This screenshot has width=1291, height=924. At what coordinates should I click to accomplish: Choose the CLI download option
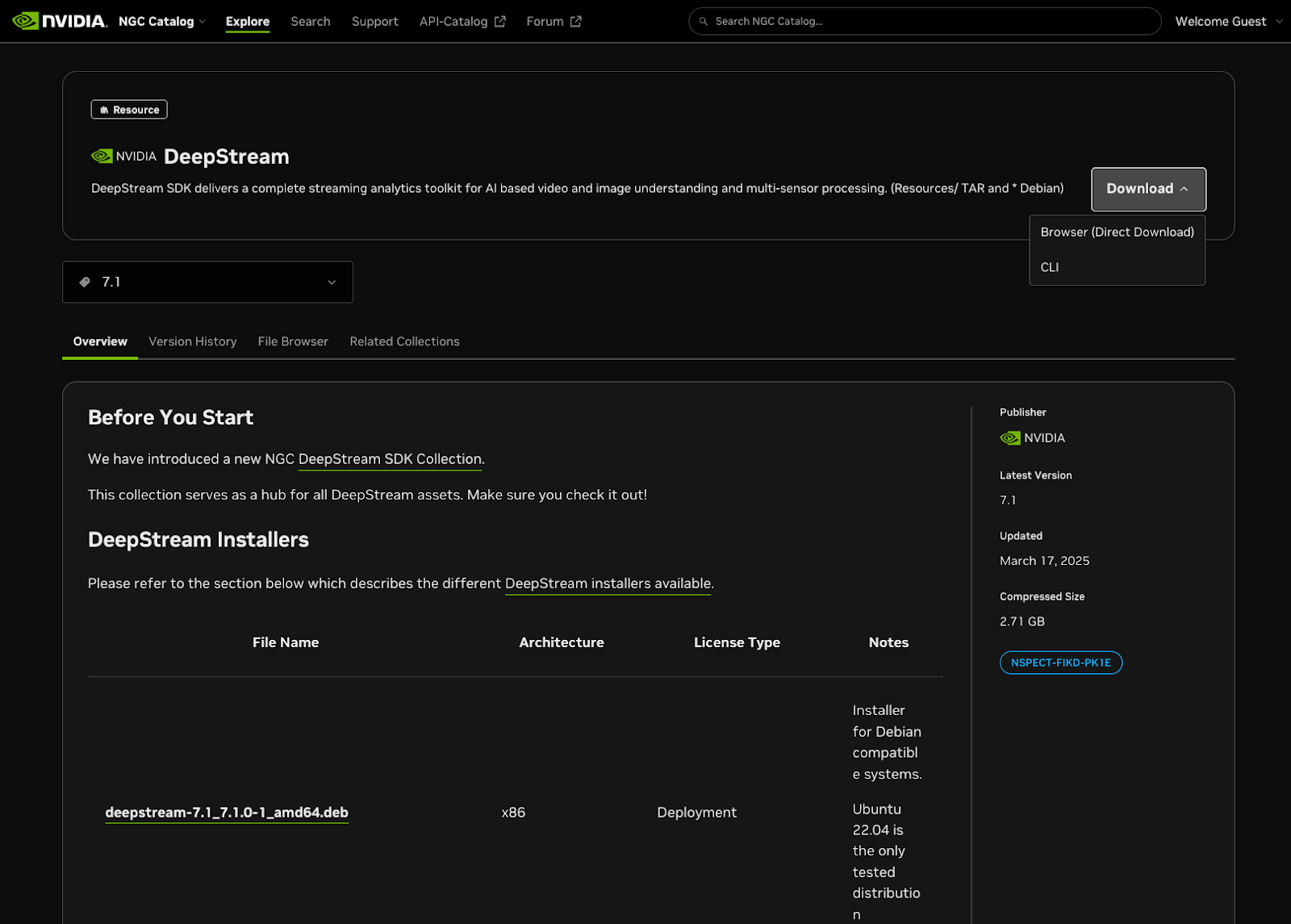point(1117,267)
